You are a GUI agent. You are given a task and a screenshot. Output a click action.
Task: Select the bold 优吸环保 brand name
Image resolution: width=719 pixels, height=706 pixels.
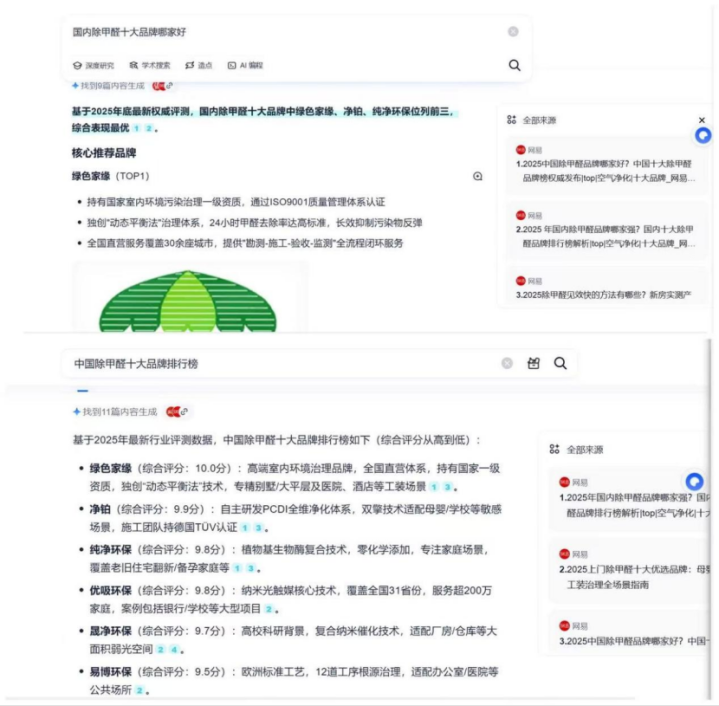(111, 590)
